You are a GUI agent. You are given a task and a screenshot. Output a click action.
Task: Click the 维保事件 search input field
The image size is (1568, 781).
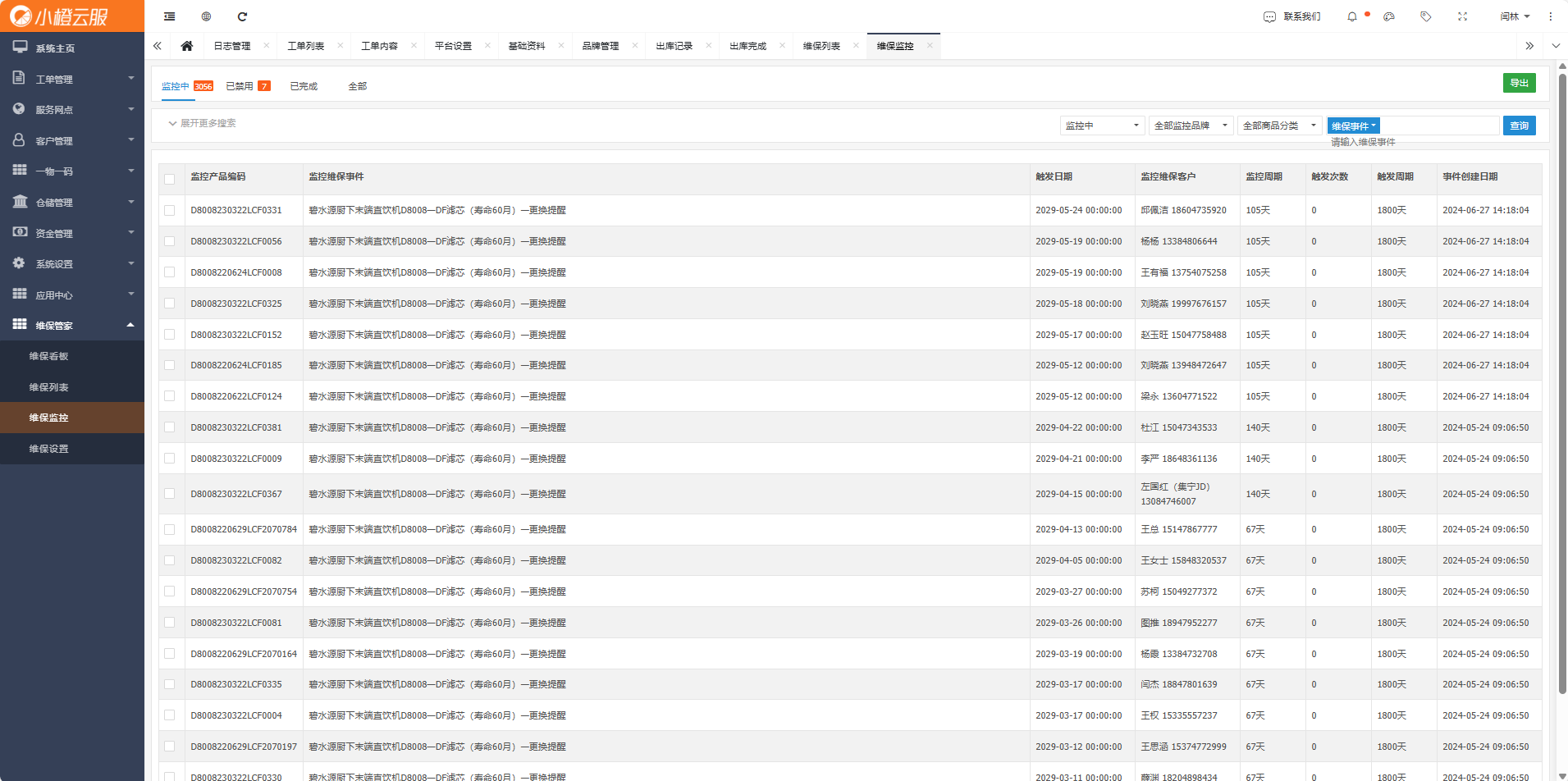click(1440, 126)
